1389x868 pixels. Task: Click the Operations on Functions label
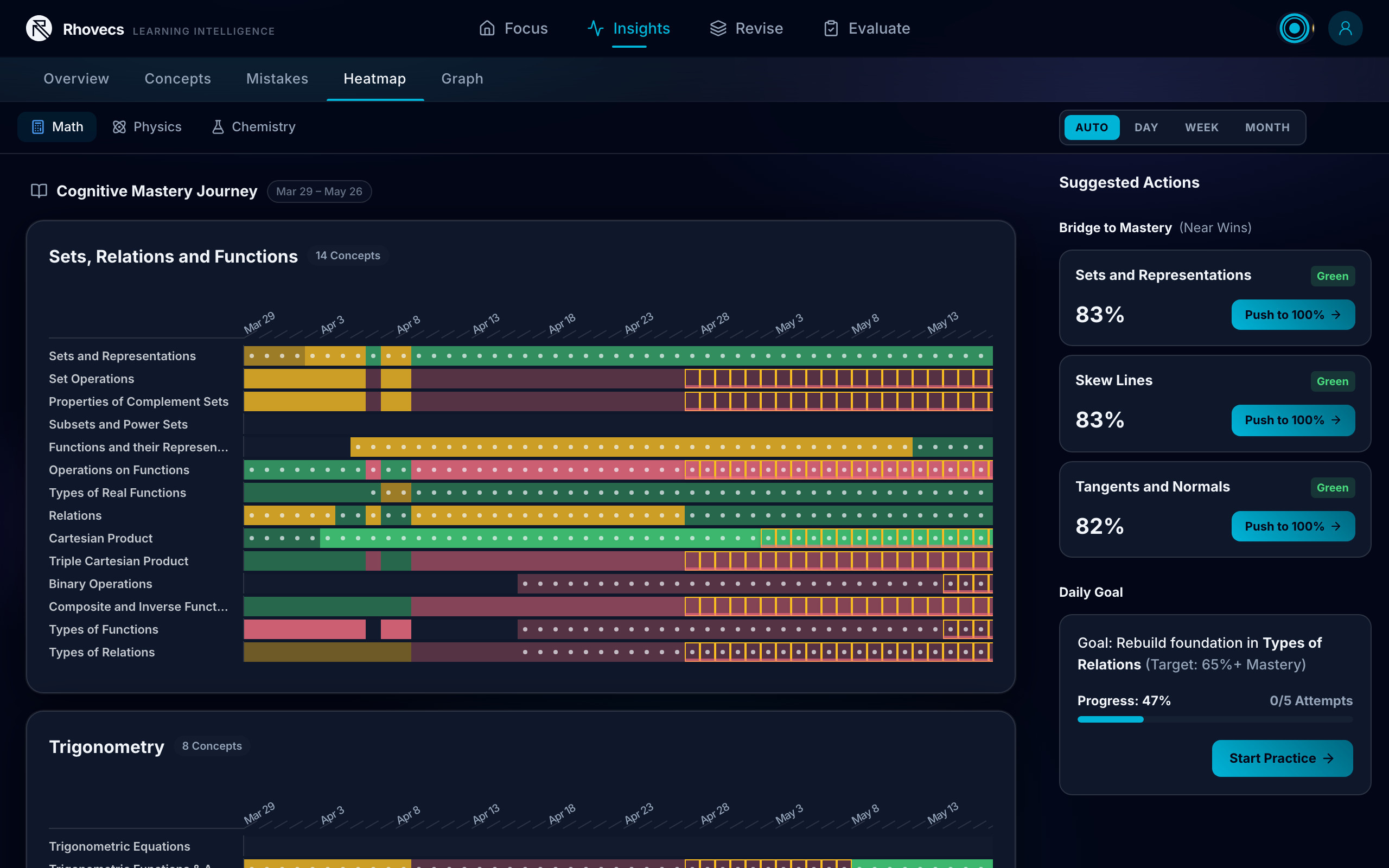[x=119, y=470]
